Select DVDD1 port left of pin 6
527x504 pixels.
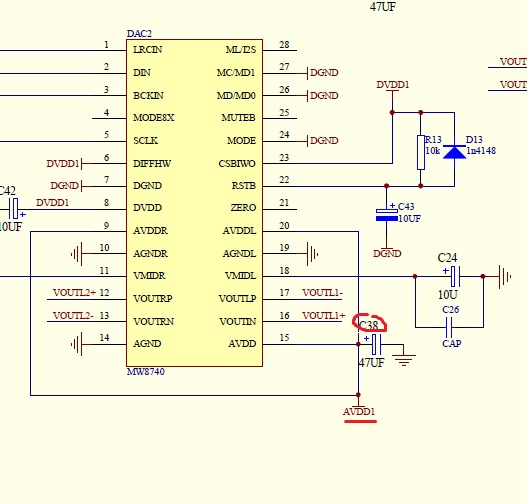[64, 164]
